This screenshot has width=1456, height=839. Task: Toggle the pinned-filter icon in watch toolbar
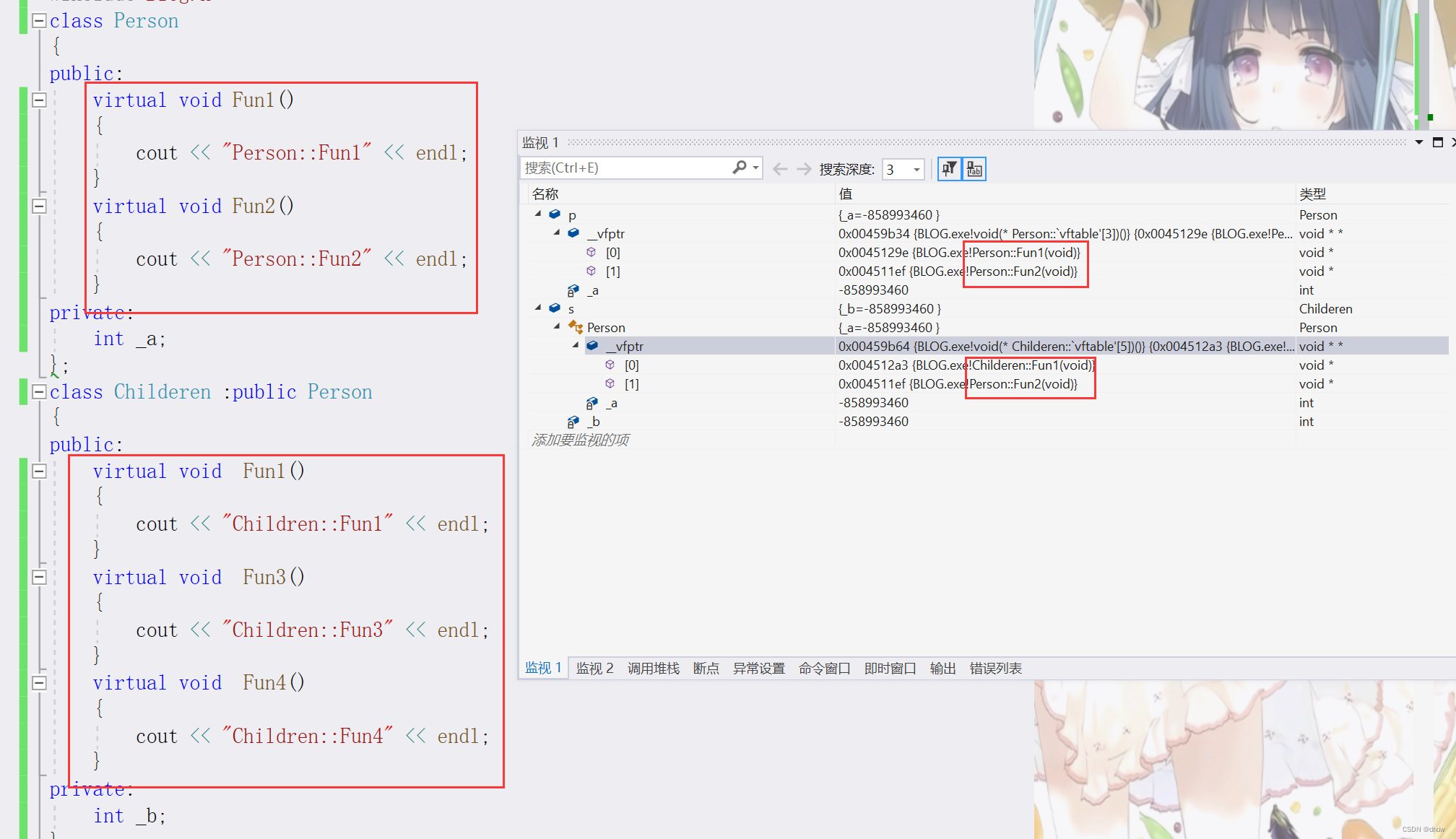click(949, 169)
